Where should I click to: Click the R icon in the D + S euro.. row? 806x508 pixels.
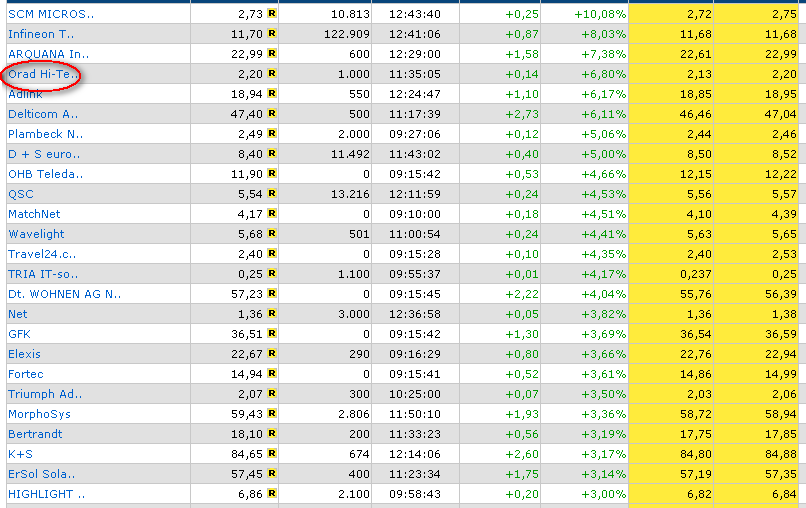(272, 154)
